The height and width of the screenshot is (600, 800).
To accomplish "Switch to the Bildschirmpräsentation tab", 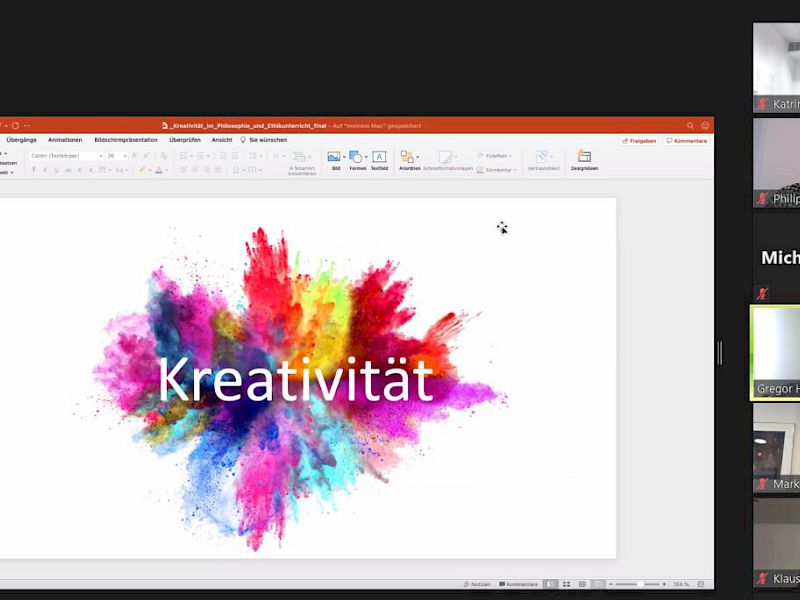I will tap(125, 140).
